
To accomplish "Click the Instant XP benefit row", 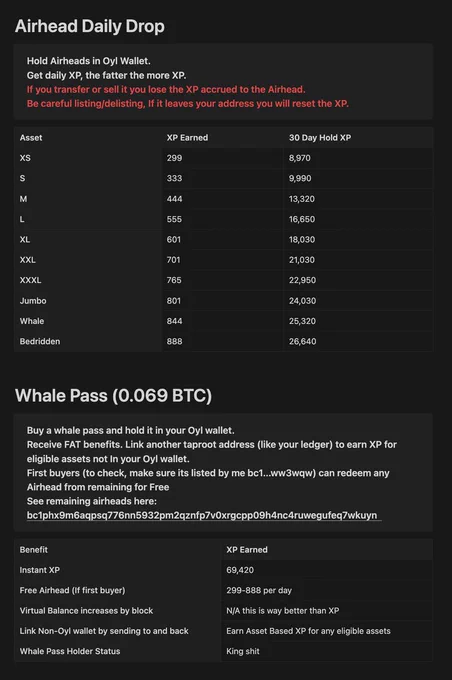I will coord(223,570).
